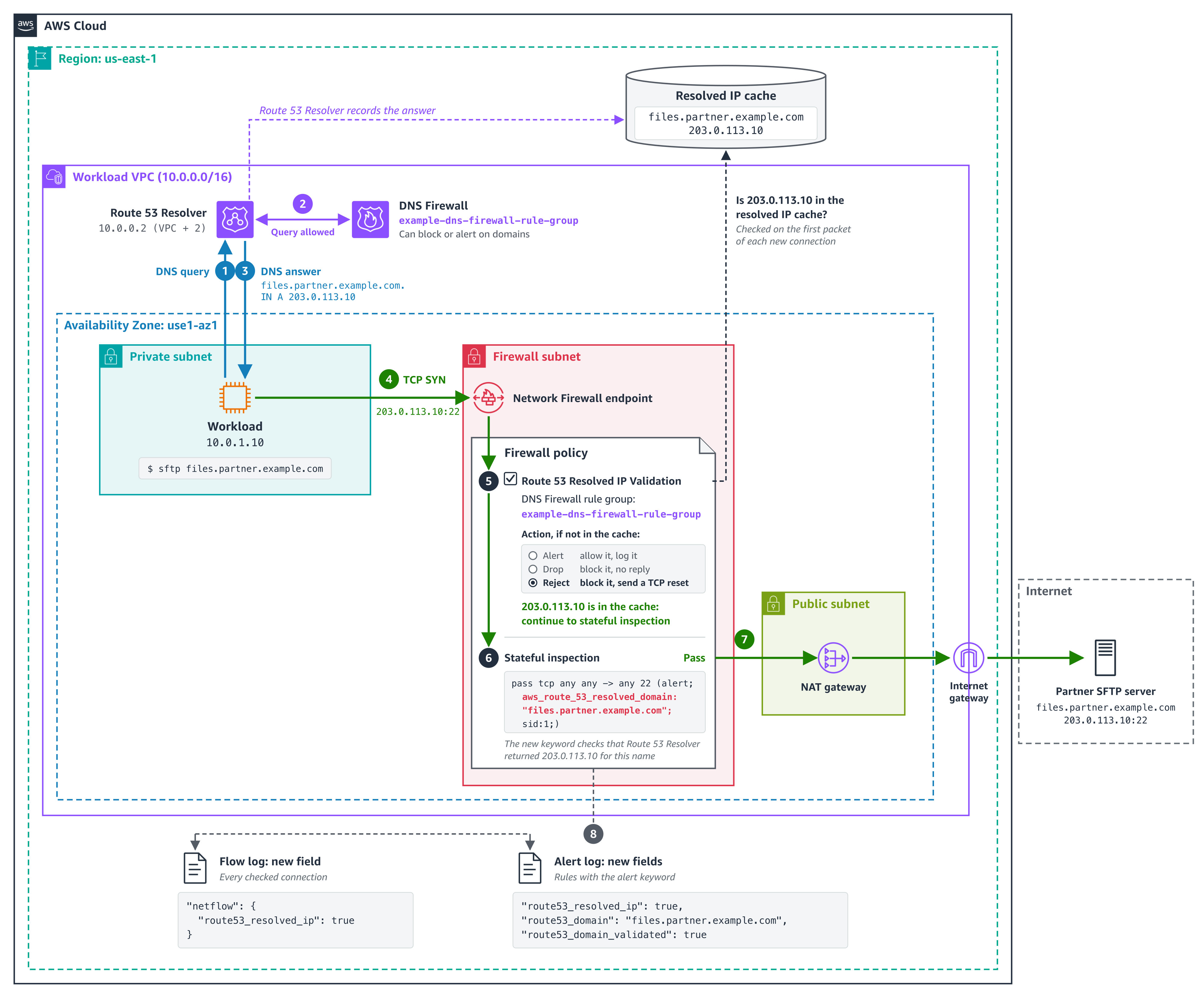Click the Network Firewall endpoint icon
The width and height of the screenshot is (1204, 998).
(x=489, y=398)
